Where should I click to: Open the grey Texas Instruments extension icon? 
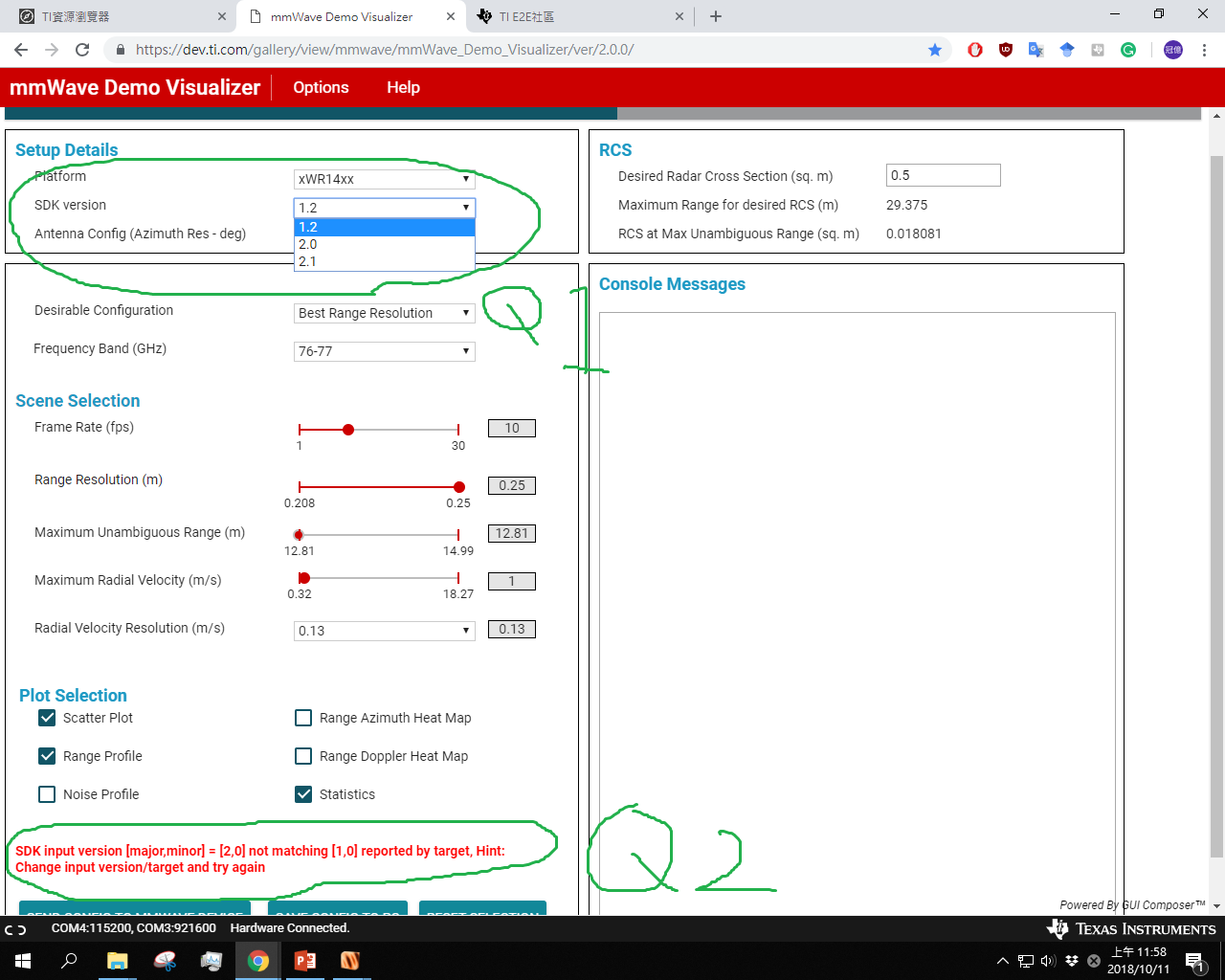(1098, 50)
